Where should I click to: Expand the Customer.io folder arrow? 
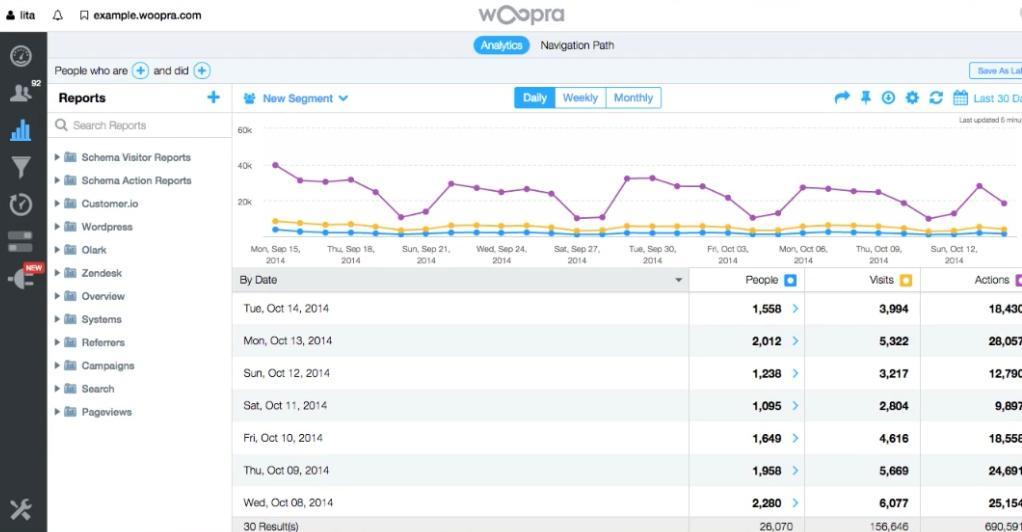click(57, 203)
